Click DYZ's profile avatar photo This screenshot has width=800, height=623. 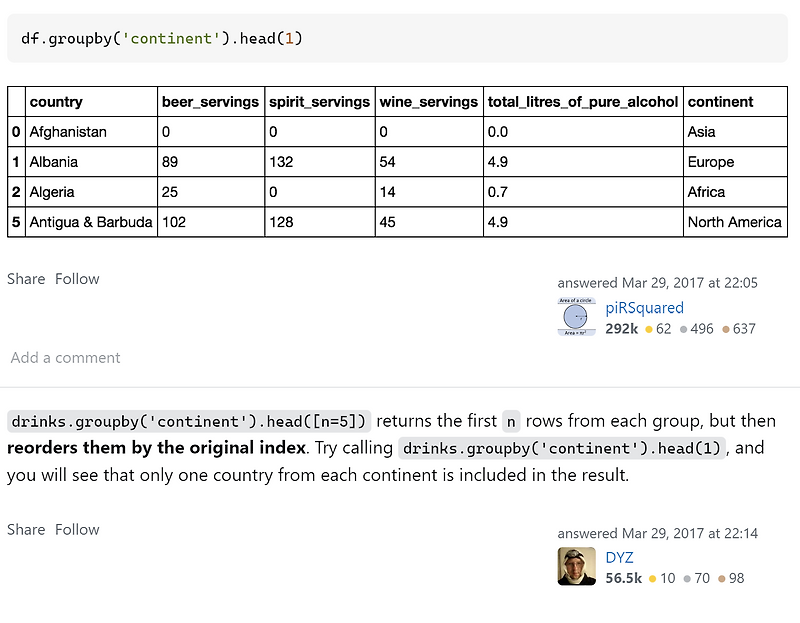point(576,567)
